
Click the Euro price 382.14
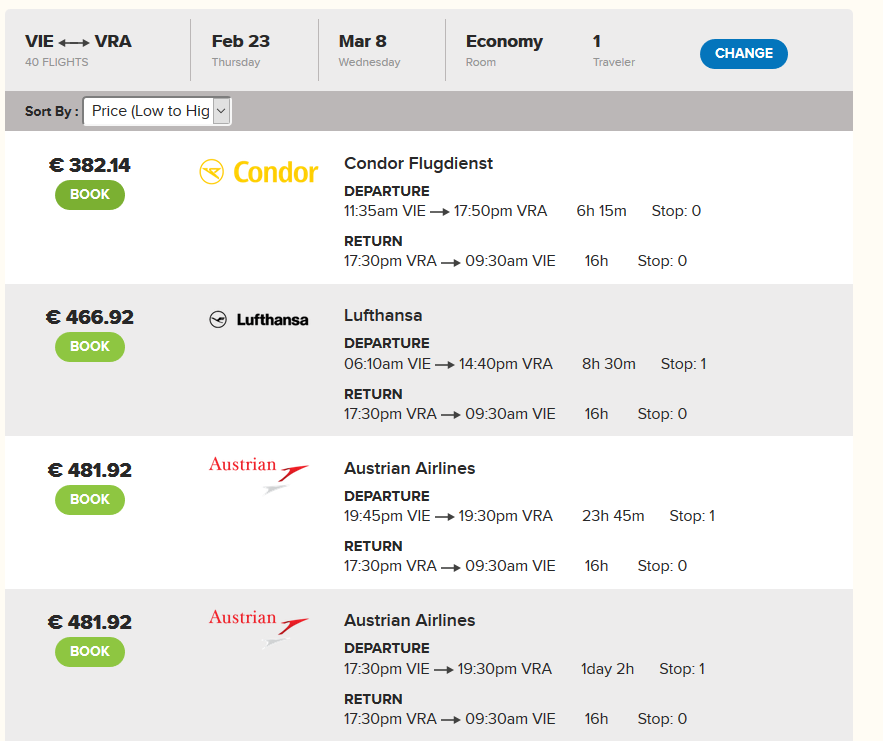(x=90, y=165)
